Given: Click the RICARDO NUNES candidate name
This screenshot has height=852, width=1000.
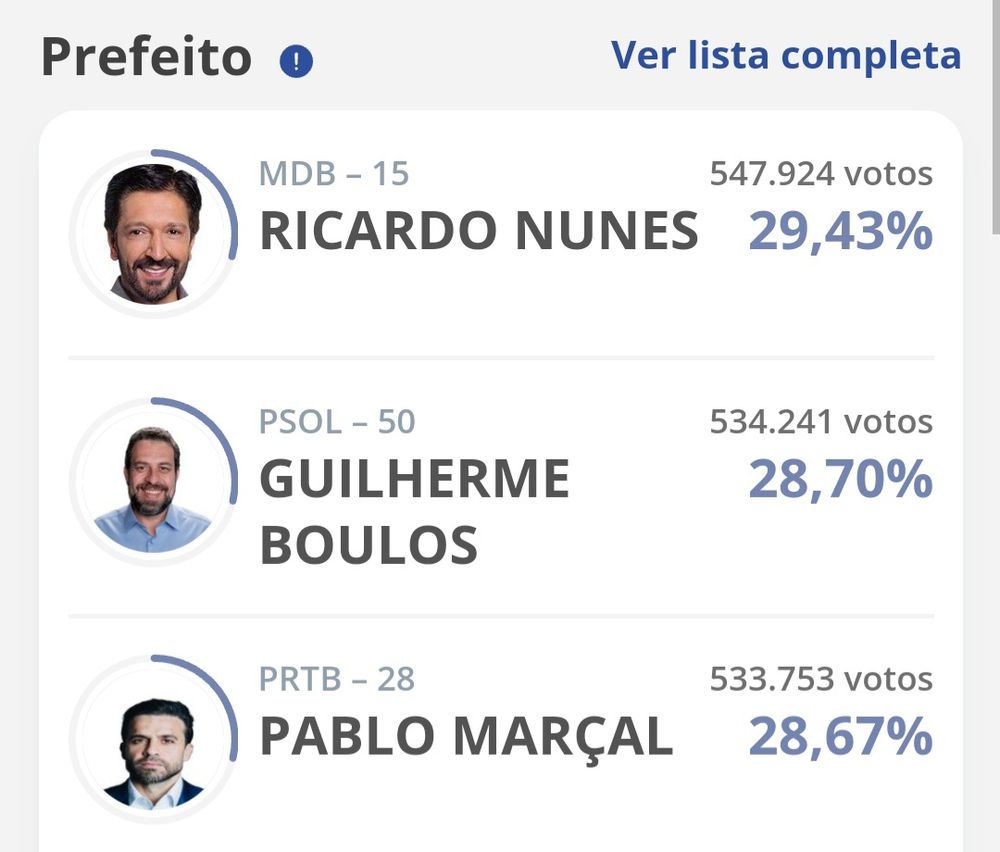Looking at the screenshot, I should click(479, 232).
